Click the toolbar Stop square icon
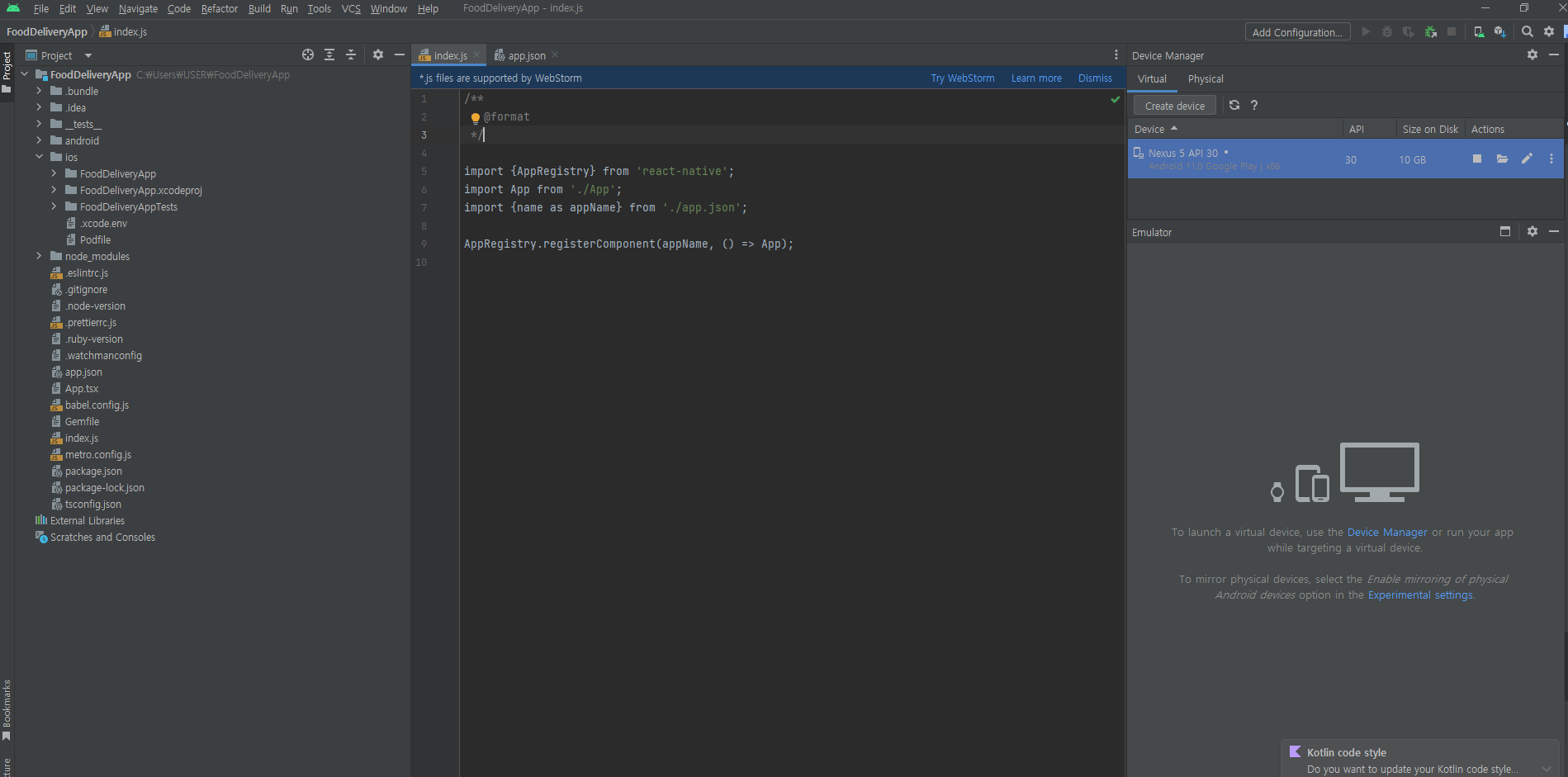The width and height of the screenshot is (1568, 777). [1452, 31]
